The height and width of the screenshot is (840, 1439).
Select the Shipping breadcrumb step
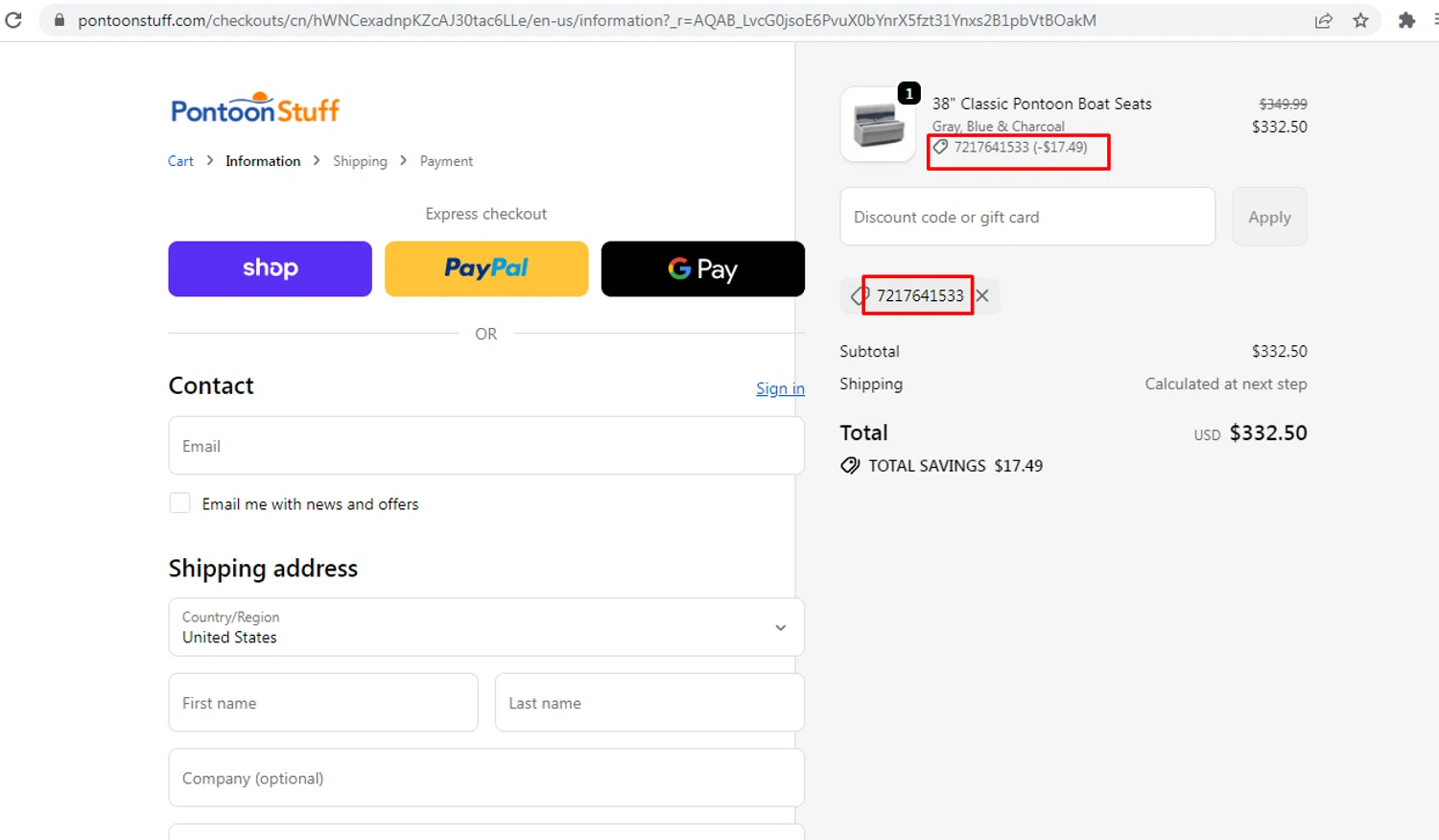point(360,161)
